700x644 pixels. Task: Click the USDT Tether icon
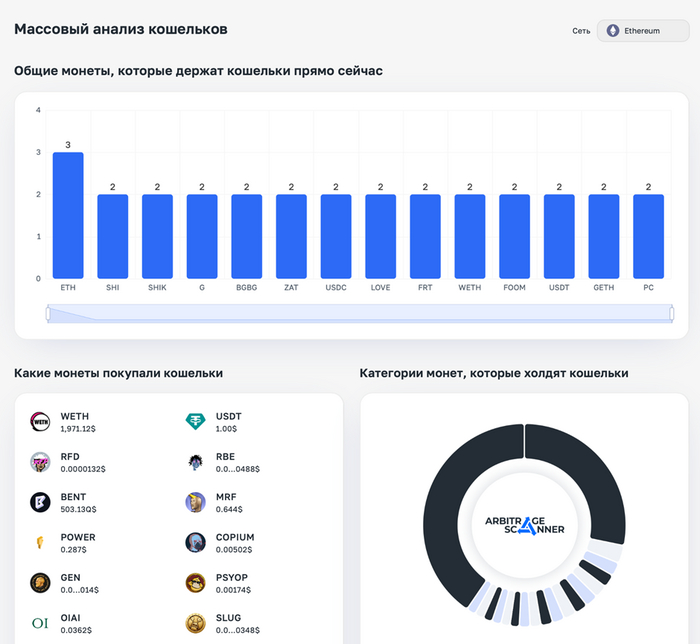[195, 422]
